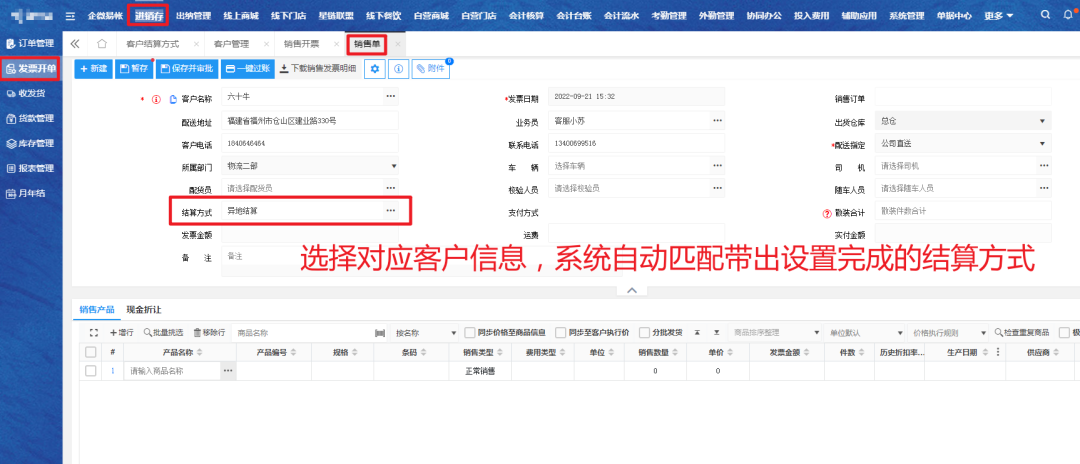Click red info icon beside 客户名称

tap(156, 99)
